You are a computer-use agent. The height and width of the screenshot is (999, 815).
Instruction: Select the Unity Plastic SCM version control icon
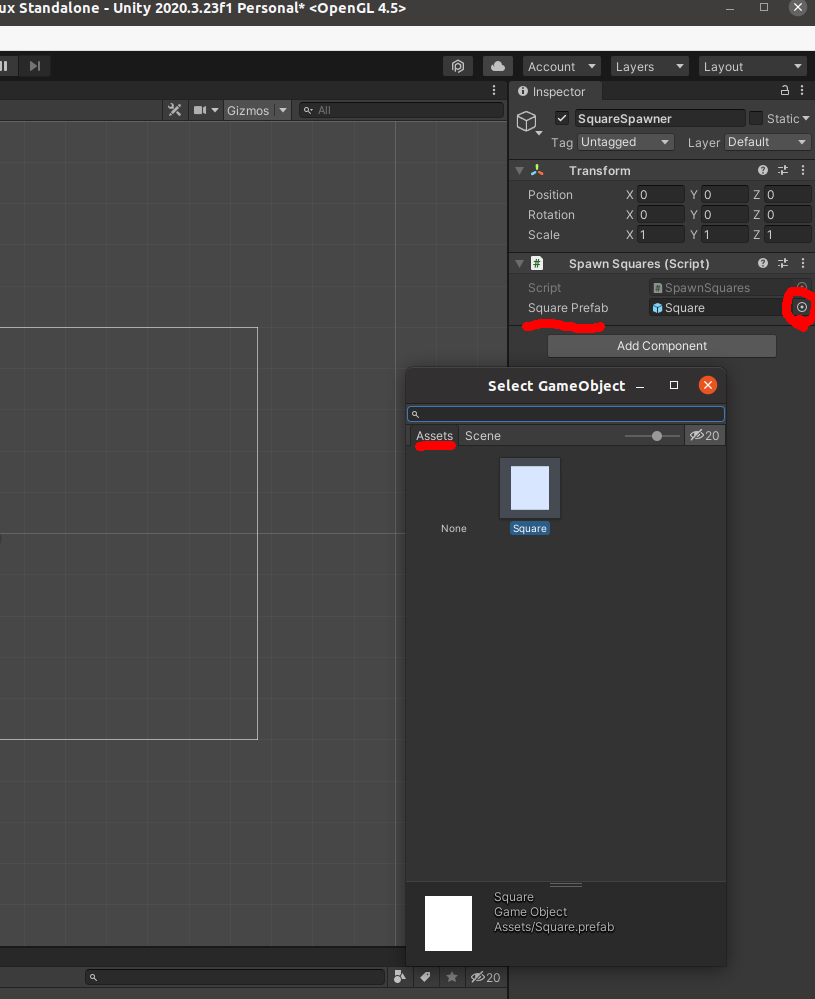coord(458,66)
